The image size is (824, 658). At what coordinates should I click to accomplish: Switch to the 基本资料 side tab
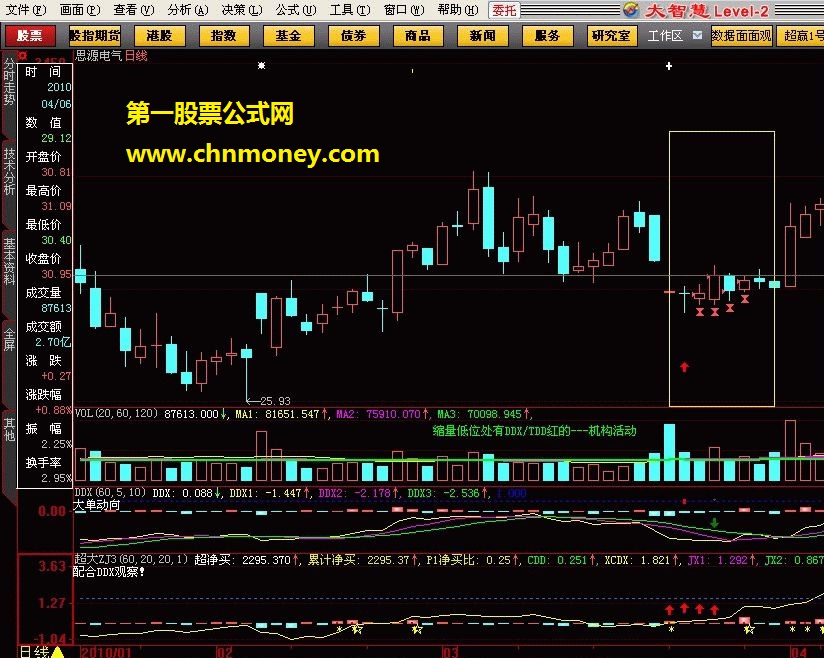coord(9,261)
